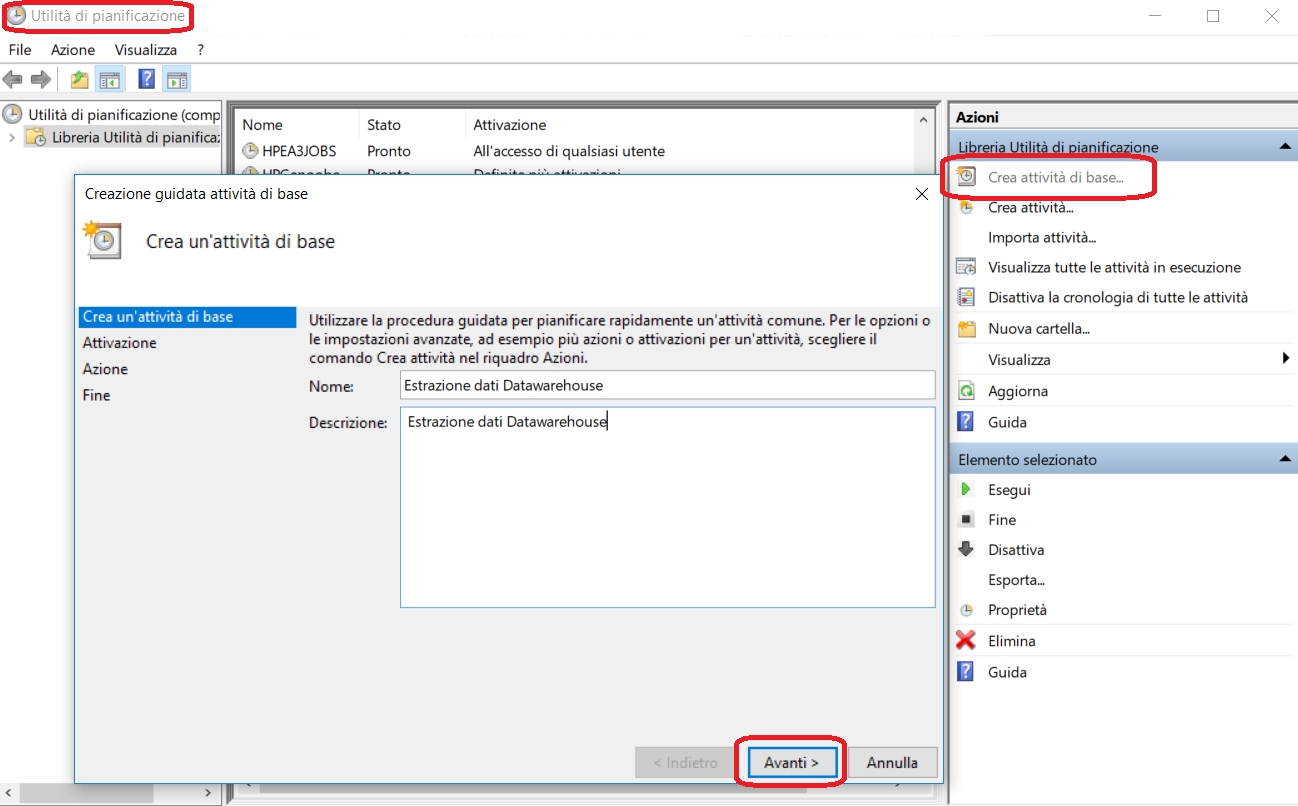Image resolution: width=1298 pixels, height=806 pixels.
Task: Click the Pronto status of HPEA3JOBS
Action: click(389, 151)
